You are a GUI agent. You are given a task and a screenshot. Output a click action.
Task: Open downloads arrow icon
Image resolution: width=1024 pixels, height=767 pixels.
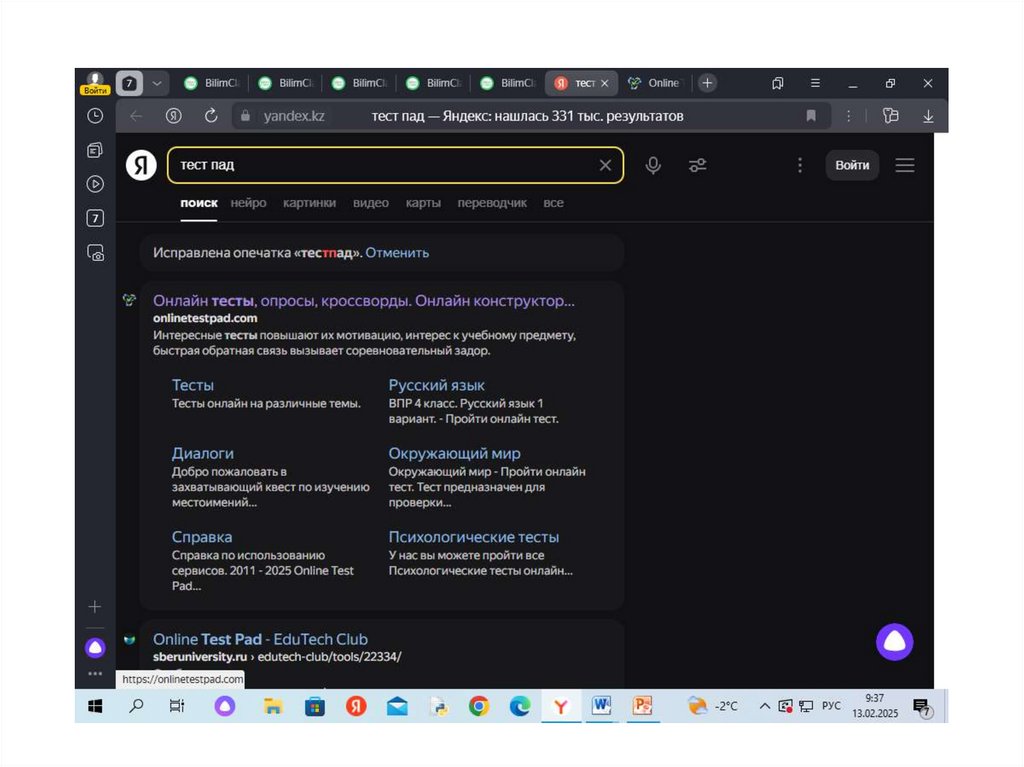928,116
